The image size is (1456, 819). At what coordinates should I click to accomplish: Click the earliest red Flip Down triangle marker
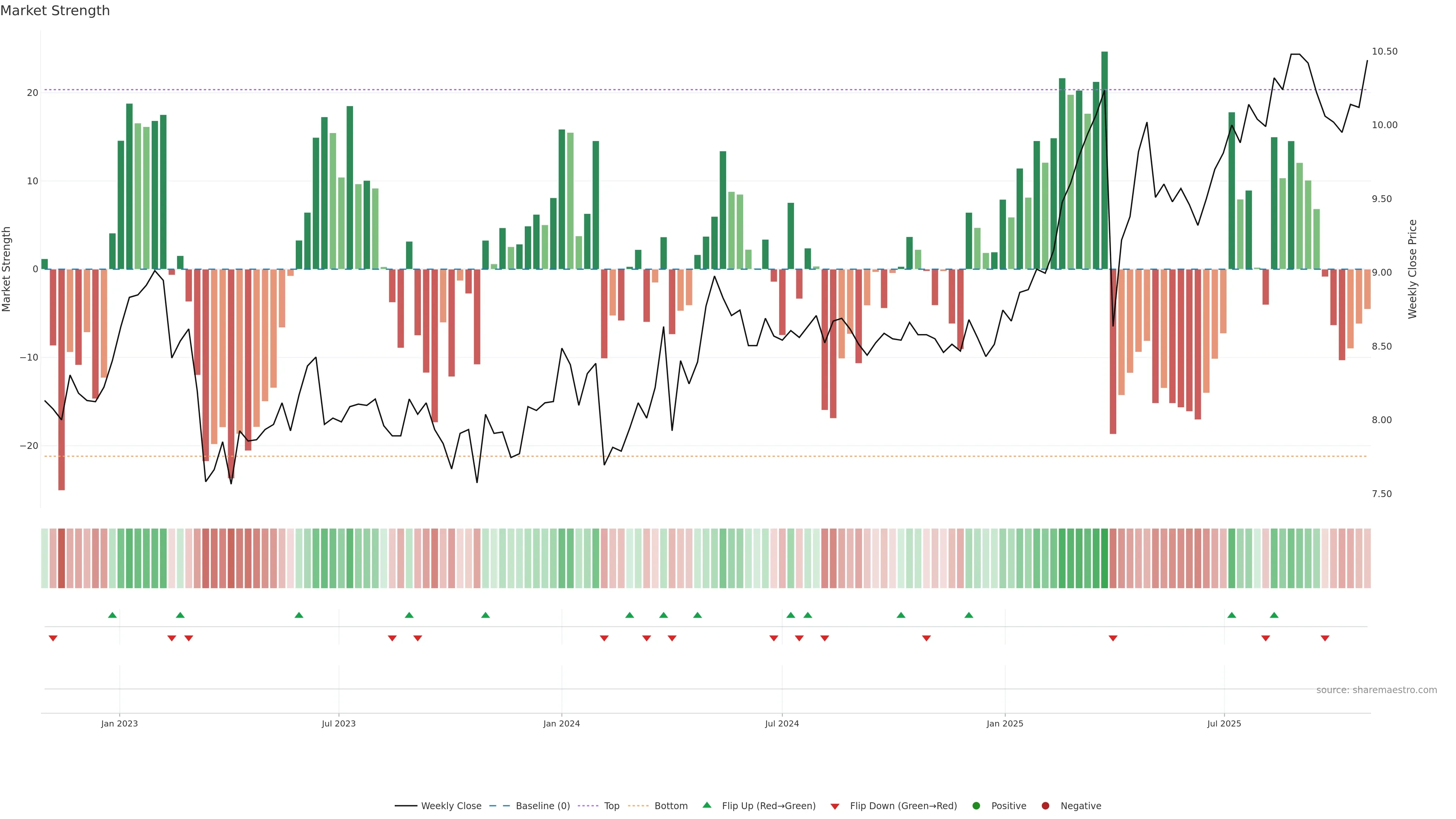click(x=53, y=638)
